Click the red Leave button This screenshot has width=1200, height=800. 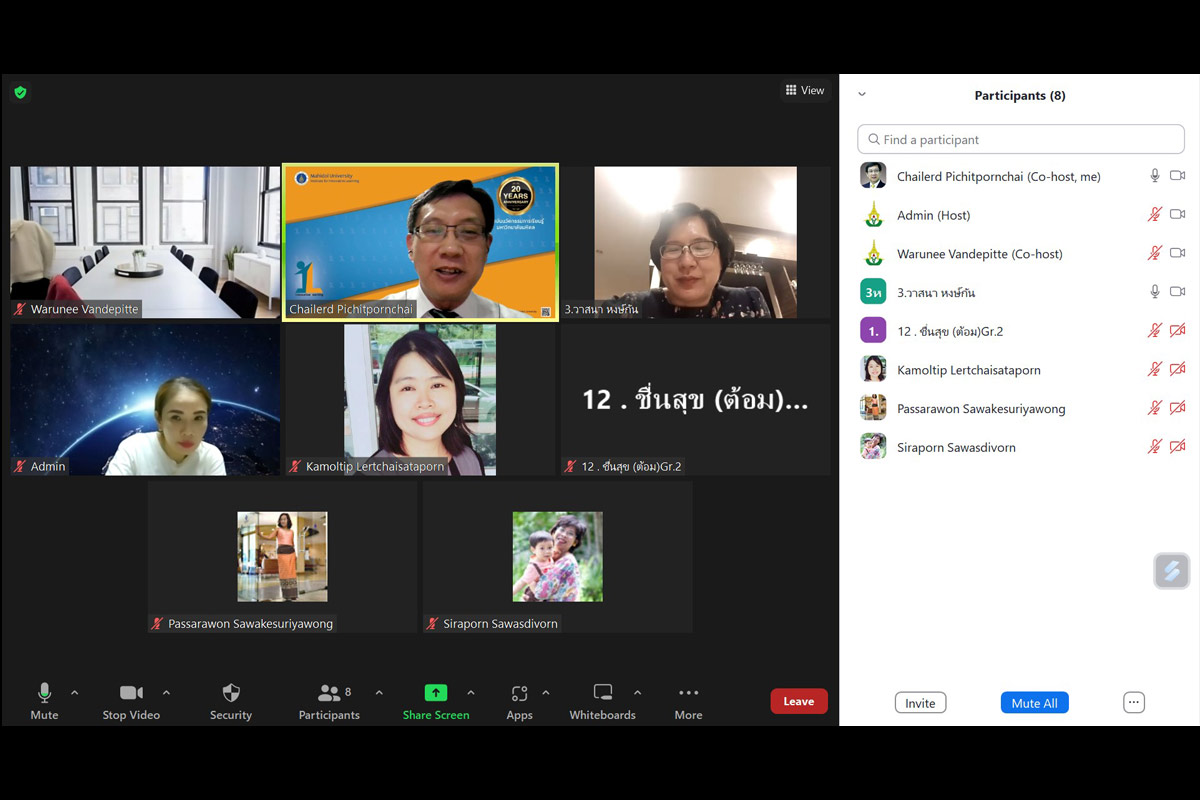(x=798, y=701)
